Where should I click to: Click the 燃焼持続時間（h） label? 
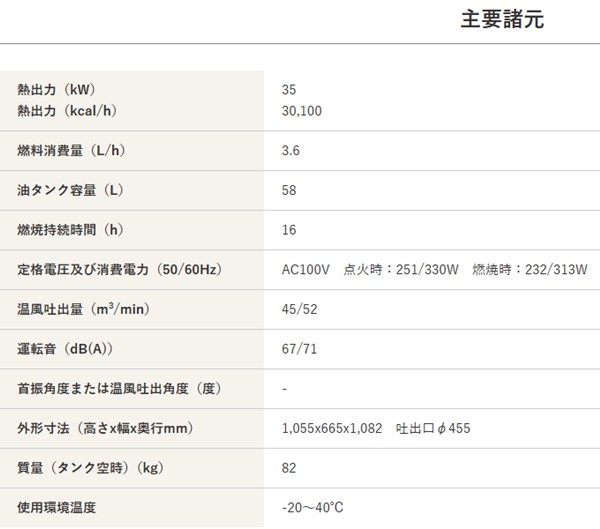point(70,229)
